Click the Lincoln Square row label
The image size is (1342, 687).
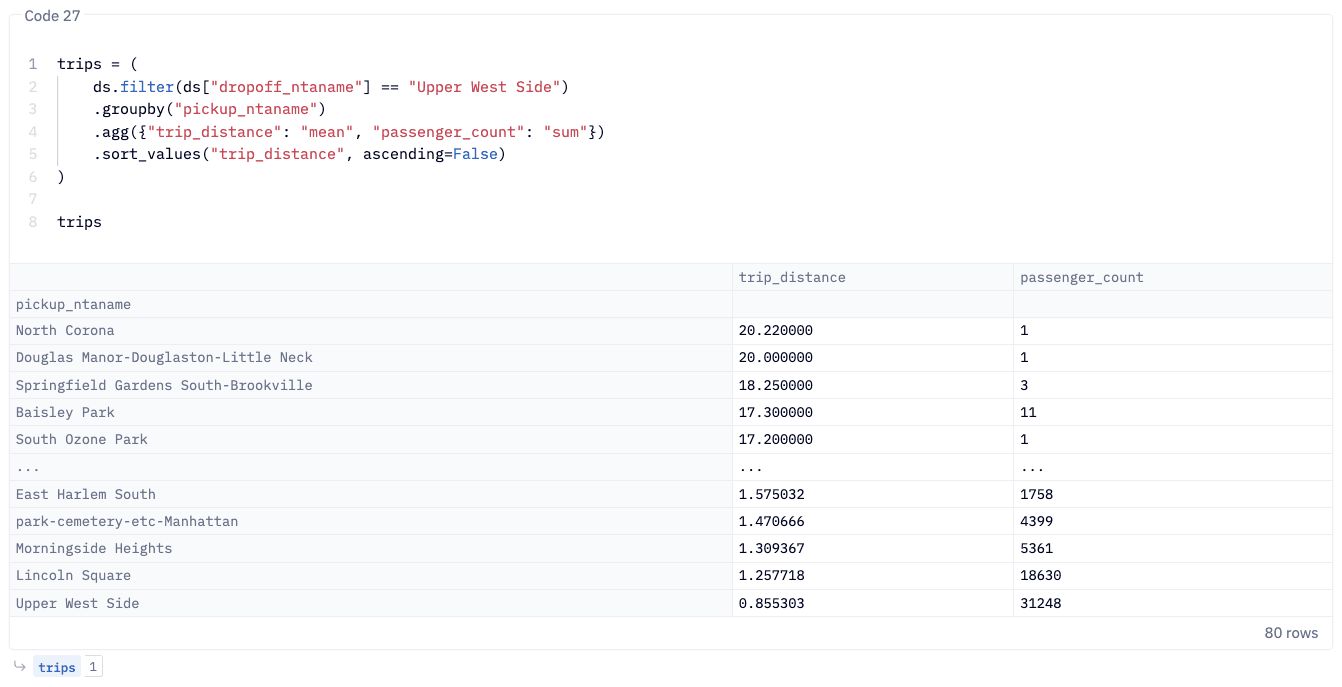[x=73, y=575]
